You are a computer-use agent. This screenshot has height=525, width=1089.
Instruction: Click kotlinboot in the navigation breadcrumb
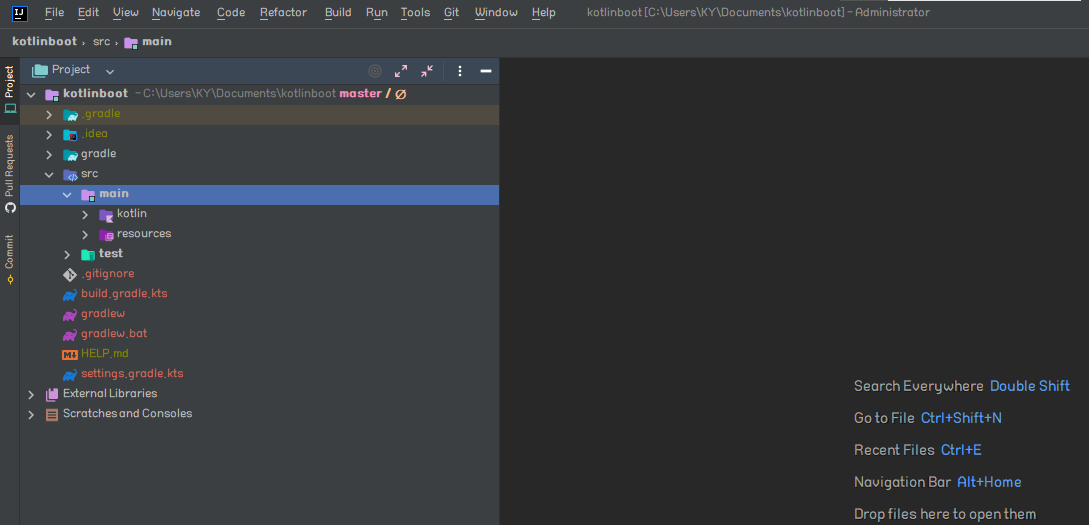click(44, 42)
